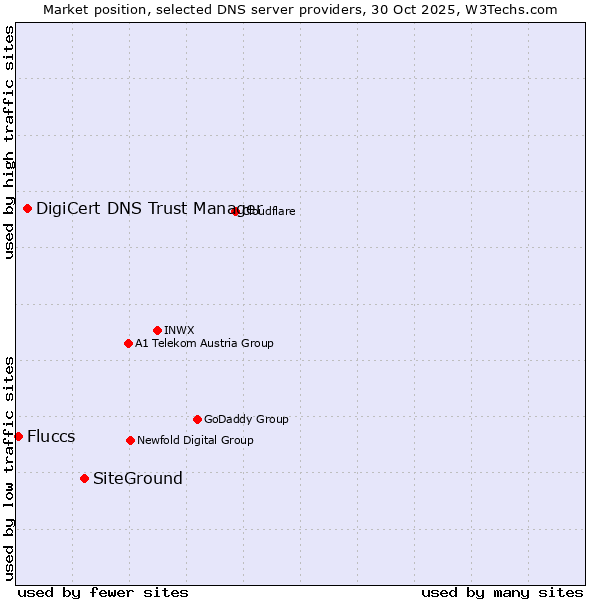Click the 'used by high traffic sites' label
The width and height of the screenshot is (600, 600).
point(9,142)
